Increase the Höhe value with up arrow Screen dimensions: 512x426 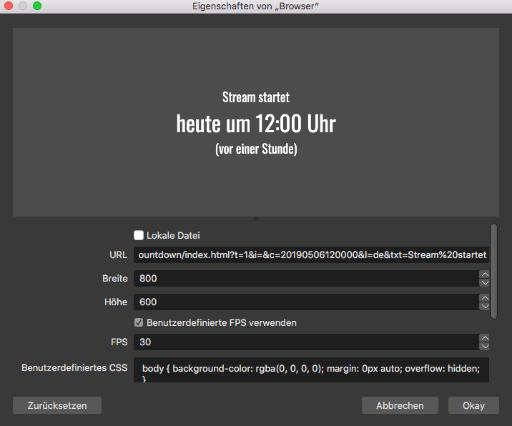click(484, 298)
